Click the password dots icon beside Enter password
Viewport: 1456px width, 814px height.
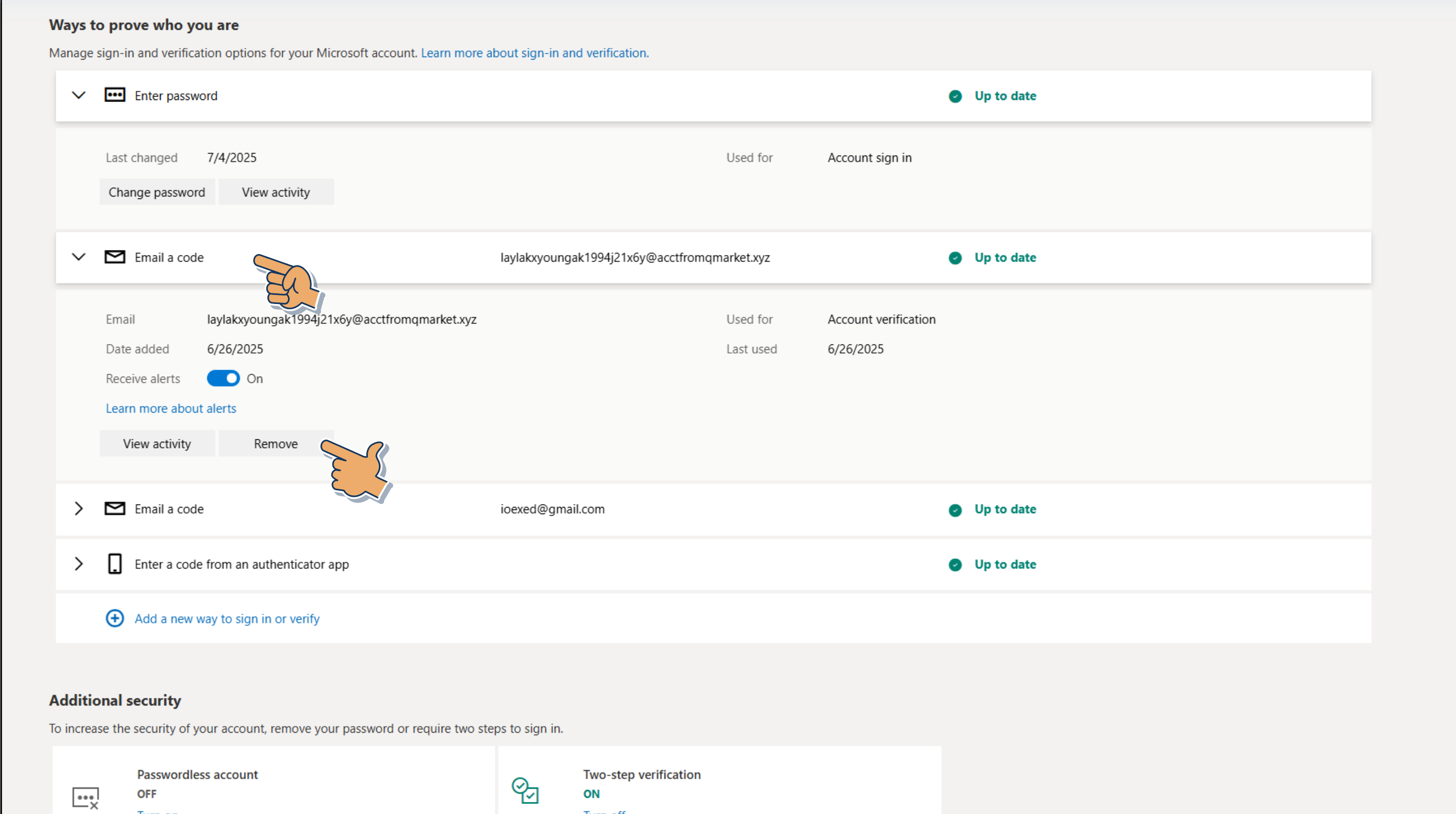(115, 95)
